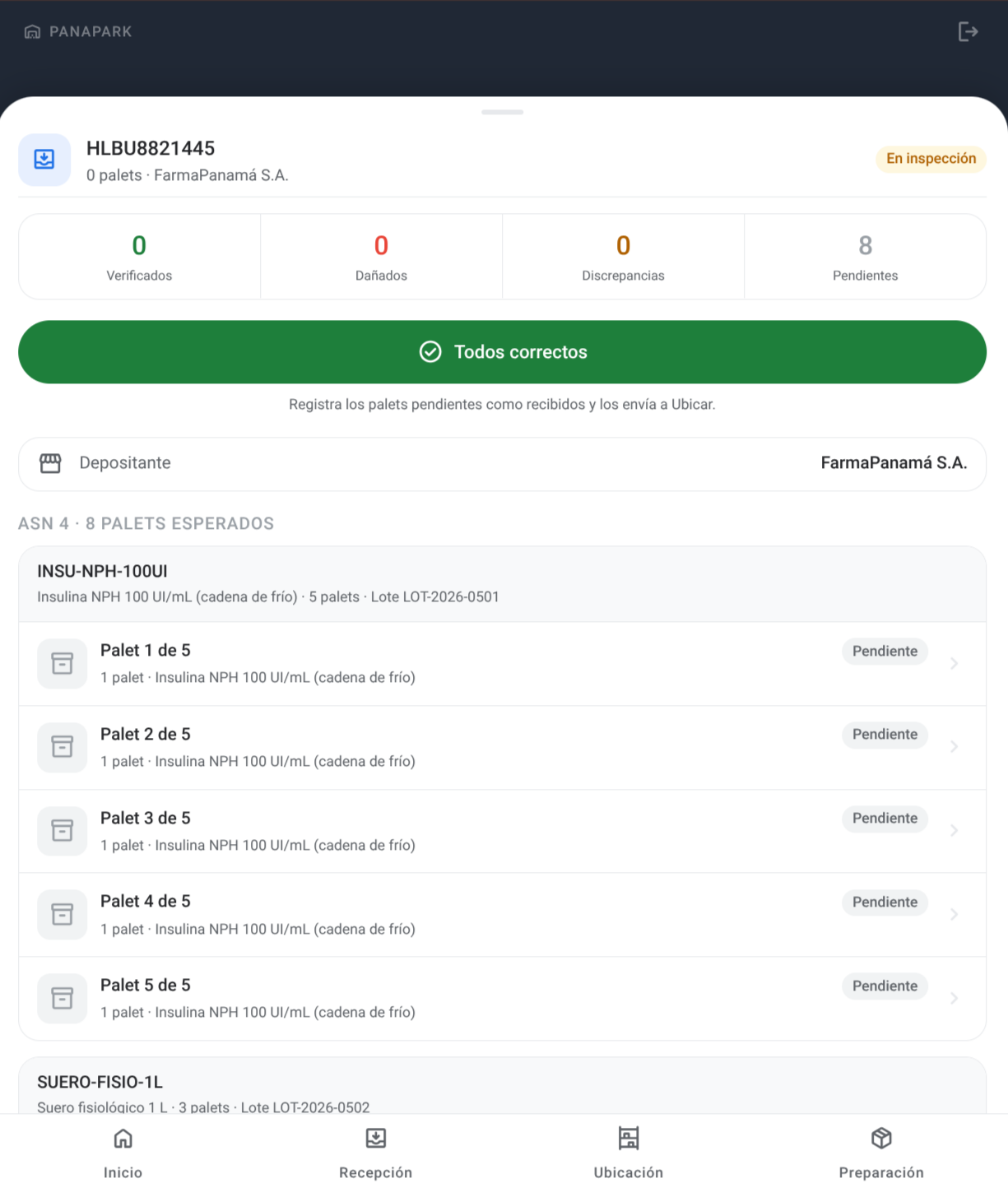Open Palet 2 de 5 via its chevron

coord(955,747)
